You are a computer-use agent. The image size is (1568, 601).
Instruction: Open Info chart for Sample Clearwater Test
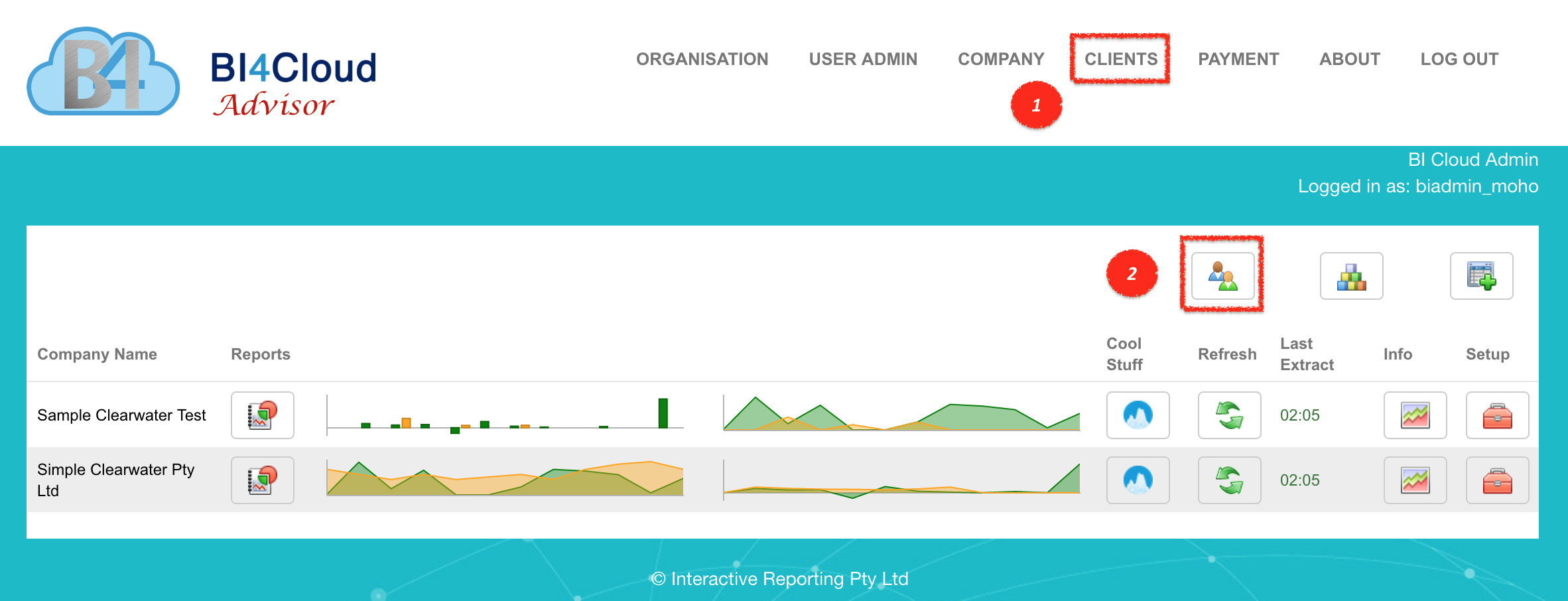(1415, 415)
